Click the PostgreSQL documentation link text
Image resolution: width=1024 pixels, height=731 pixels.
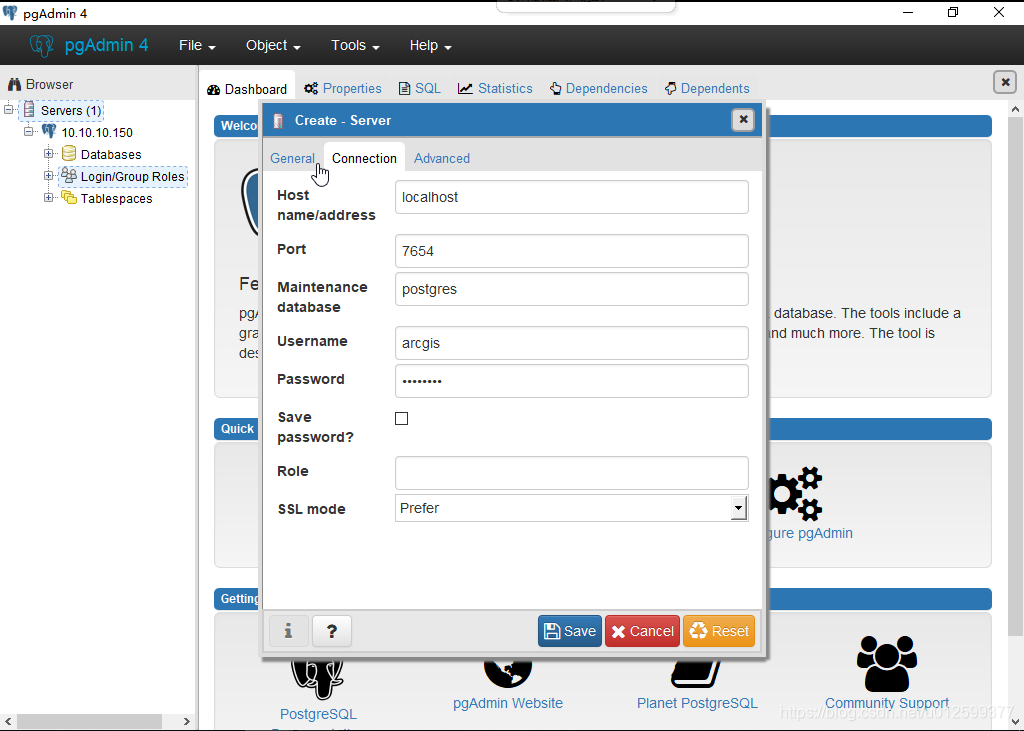tap(318, 714)
